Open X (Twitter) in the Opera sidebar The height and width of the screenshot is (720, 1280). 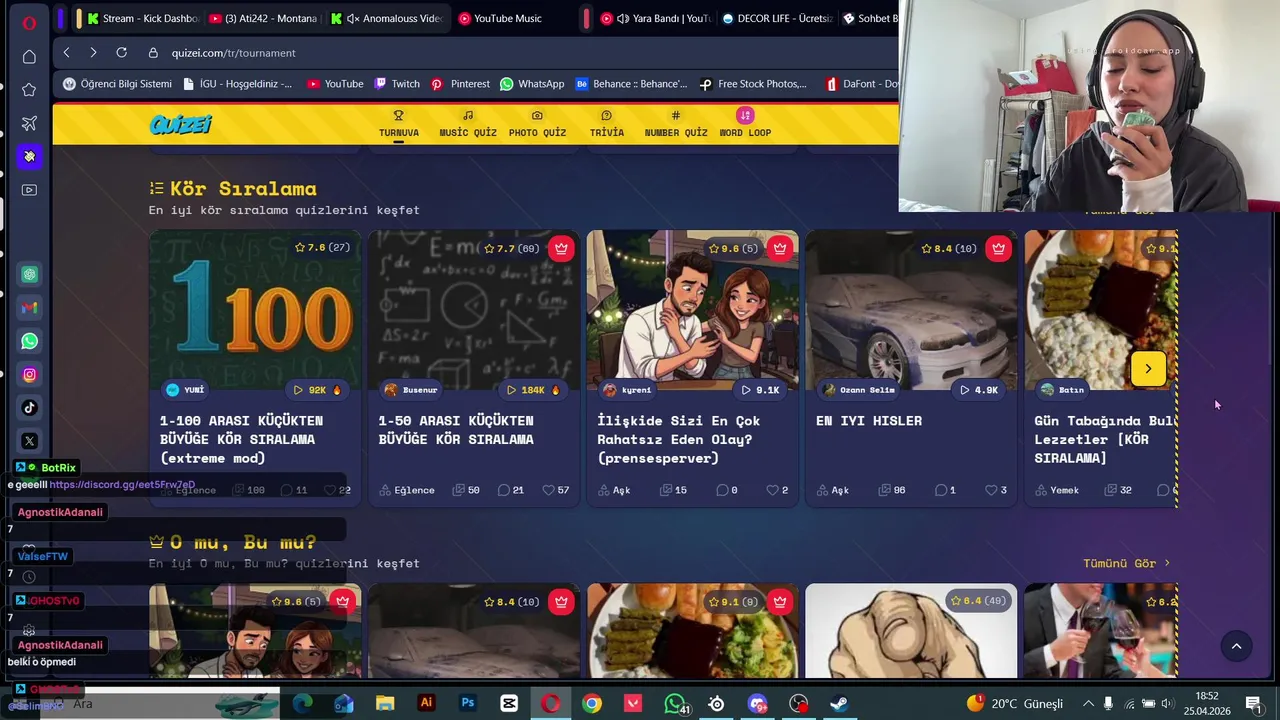pos(30,440)
